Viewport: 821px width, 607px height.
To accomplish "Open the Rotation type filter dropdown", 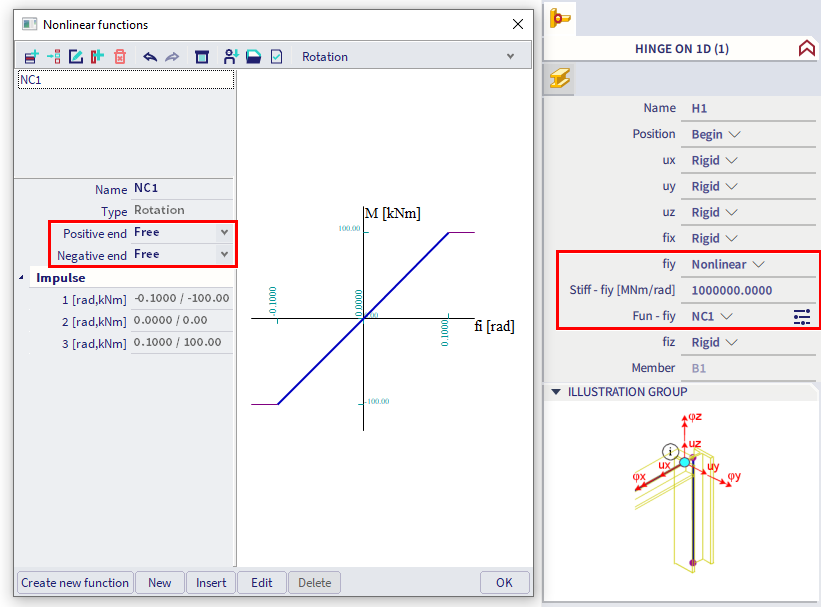I will (x=510, y=57).
